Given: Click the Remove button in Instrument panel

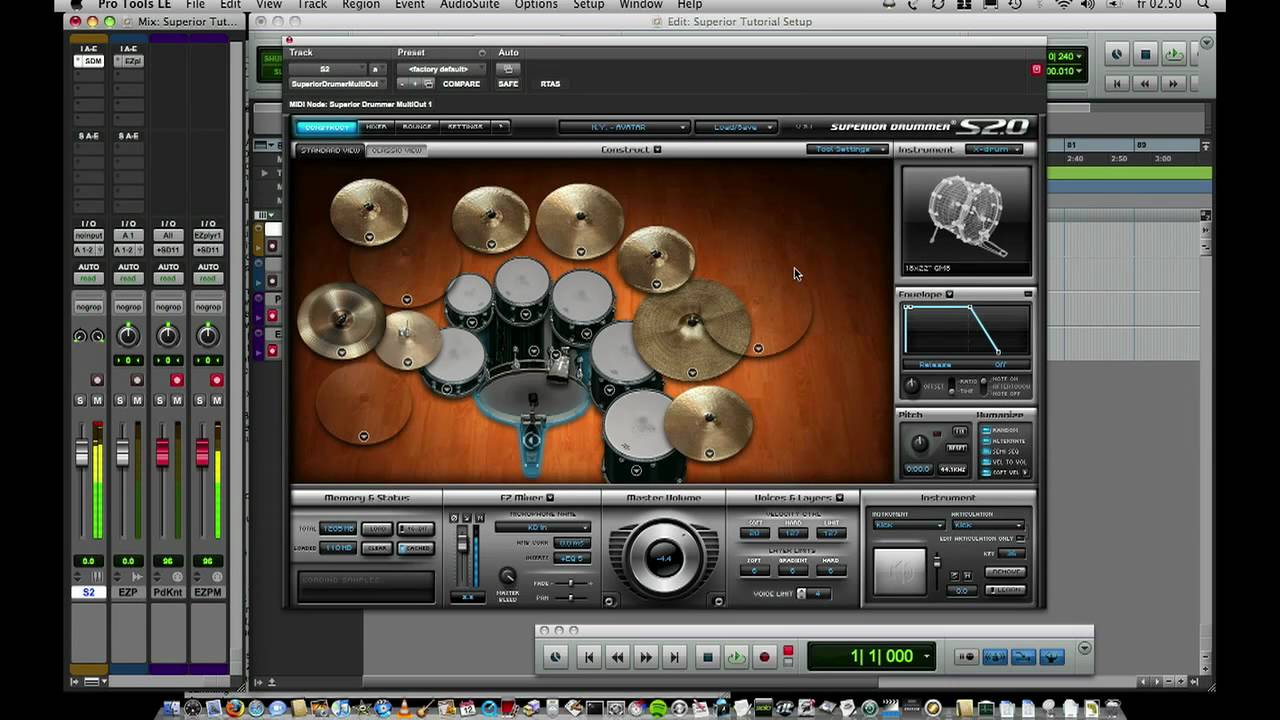Looking at the screenshot, I should coord(1005,571).
